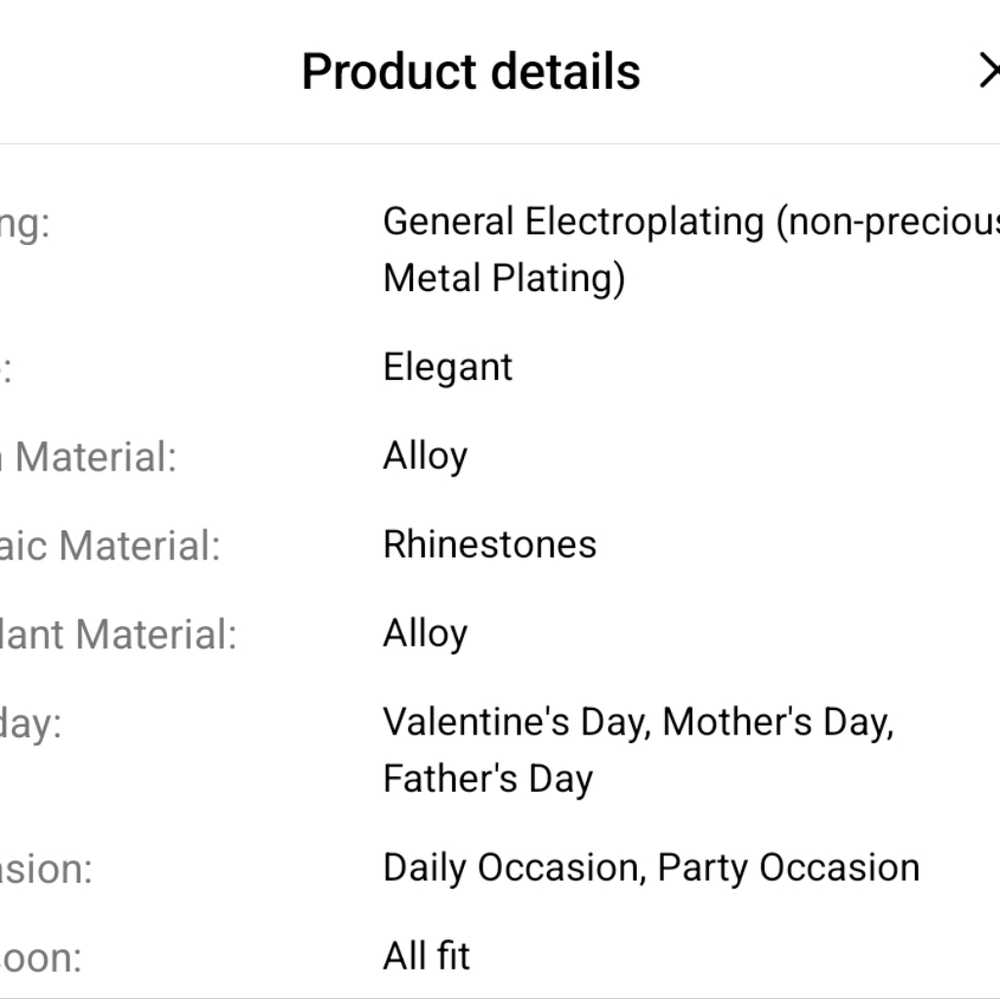Click the Style label colon beside Elegant

(6, 369)
